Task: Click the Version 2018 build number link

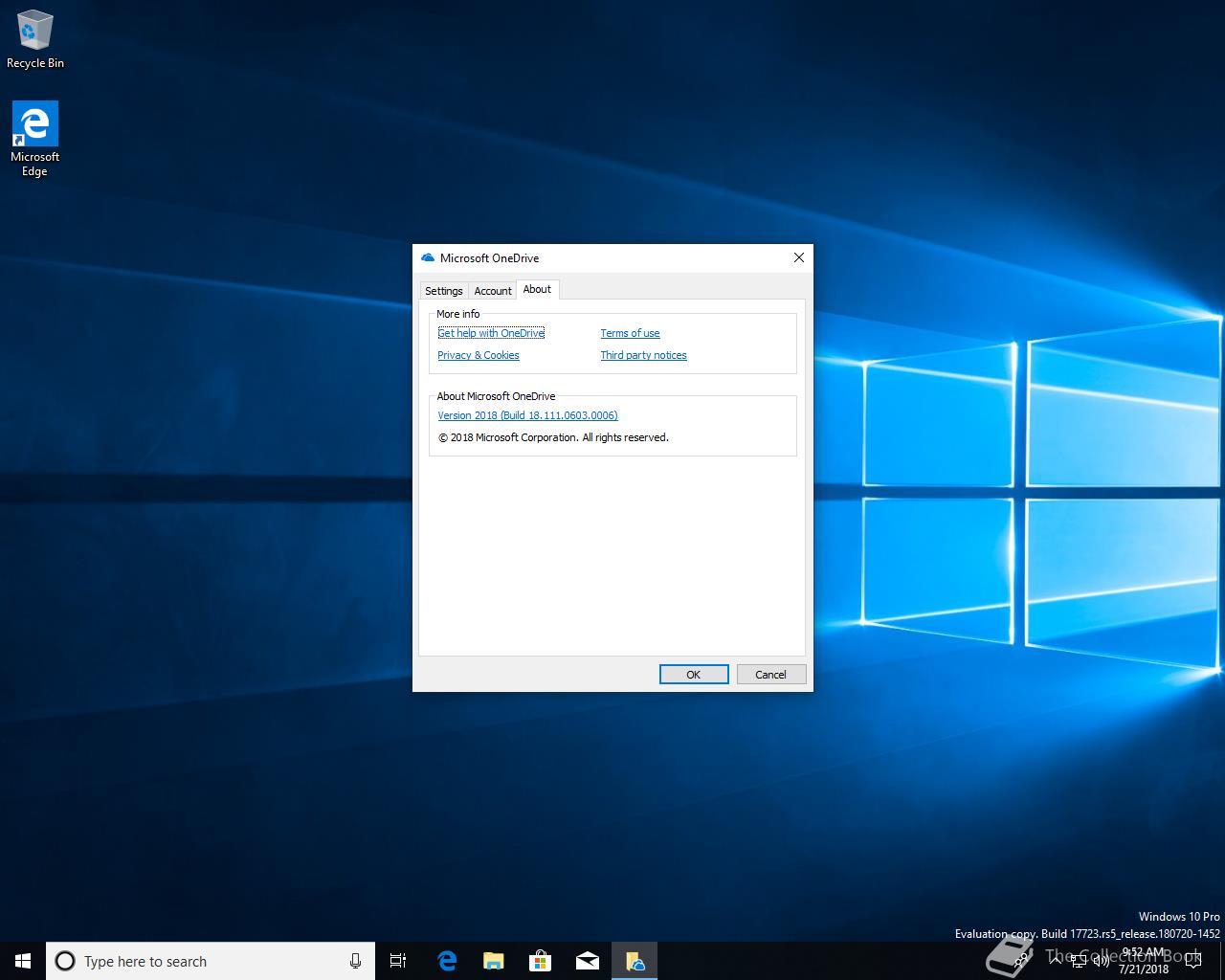Action: click(x=527, y=415)
